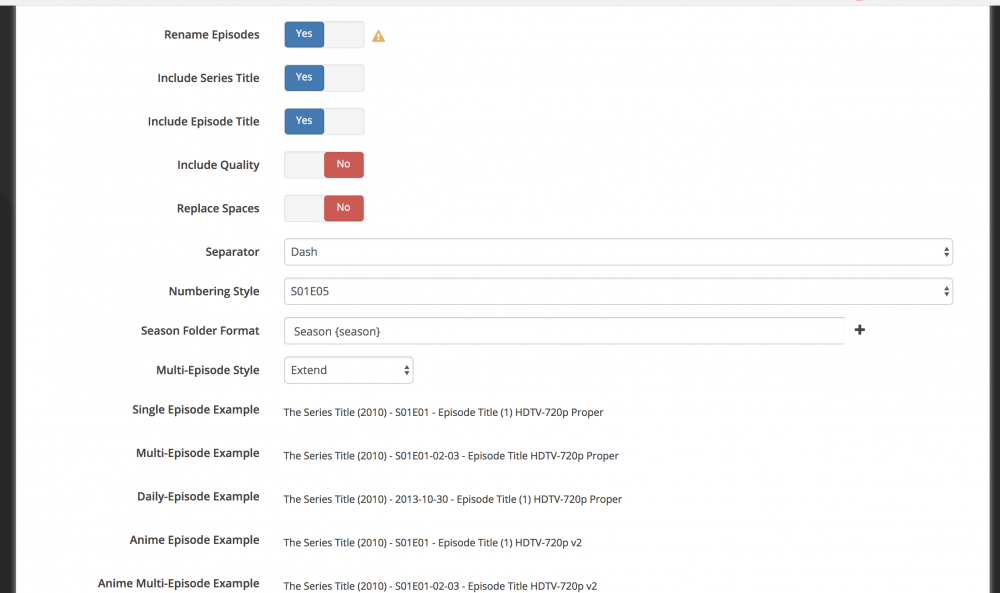
Task: Click the example text with 'S01E01-02-03 - Episode Title HDTV-720p v2'
Action: click(x=440, y=586)
